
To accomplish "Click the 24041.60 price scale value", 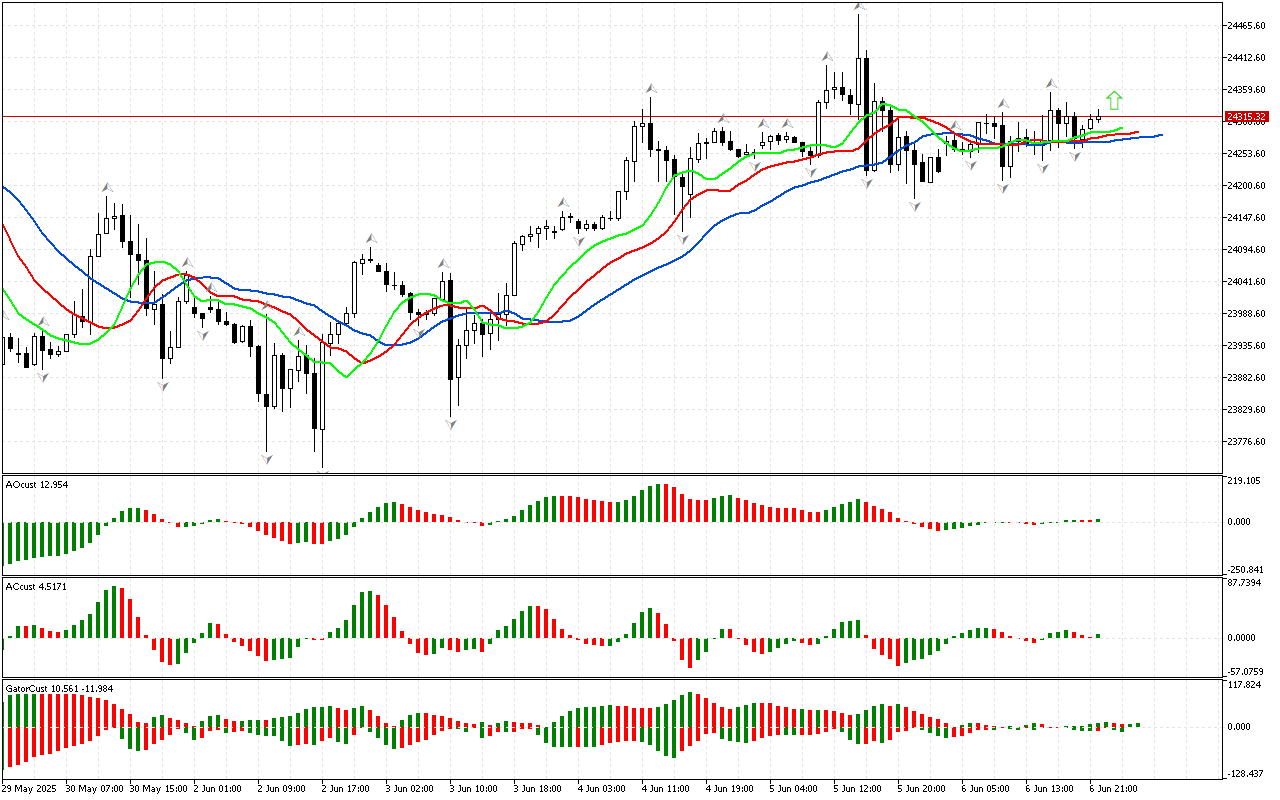I will tap(1246, 281).
